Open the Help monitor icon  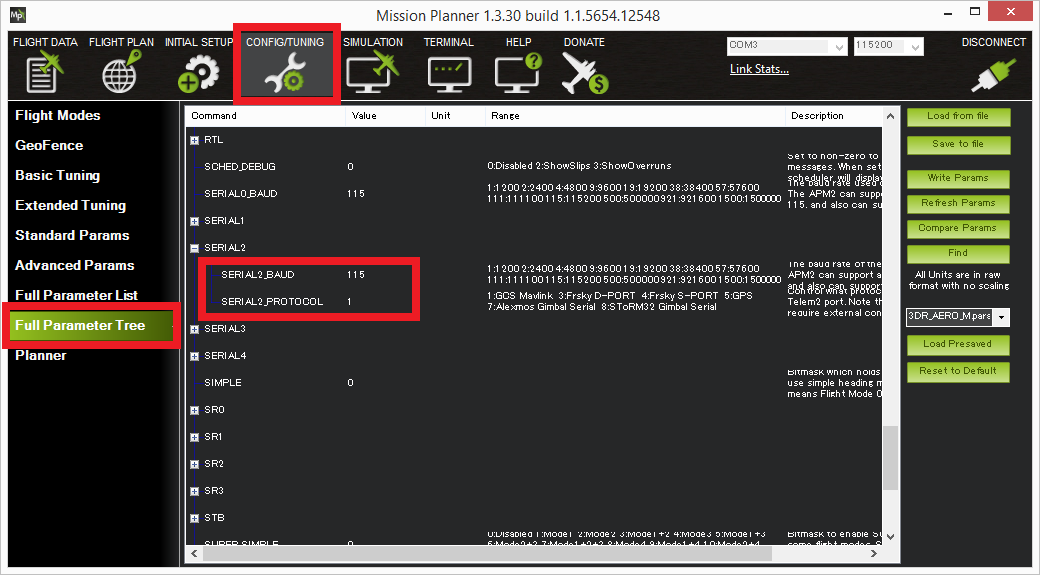click(518, 74)
